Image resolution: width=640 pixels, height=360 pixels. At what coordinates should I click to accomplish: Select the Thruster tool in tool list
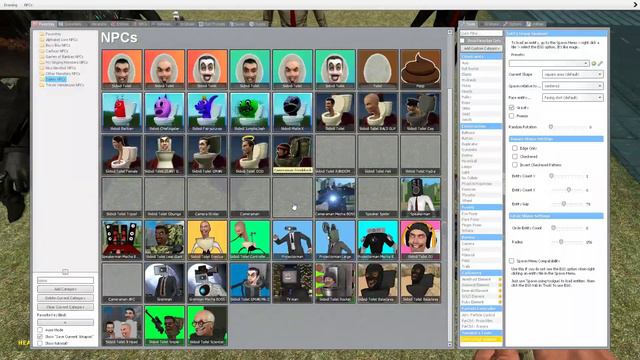469,195
